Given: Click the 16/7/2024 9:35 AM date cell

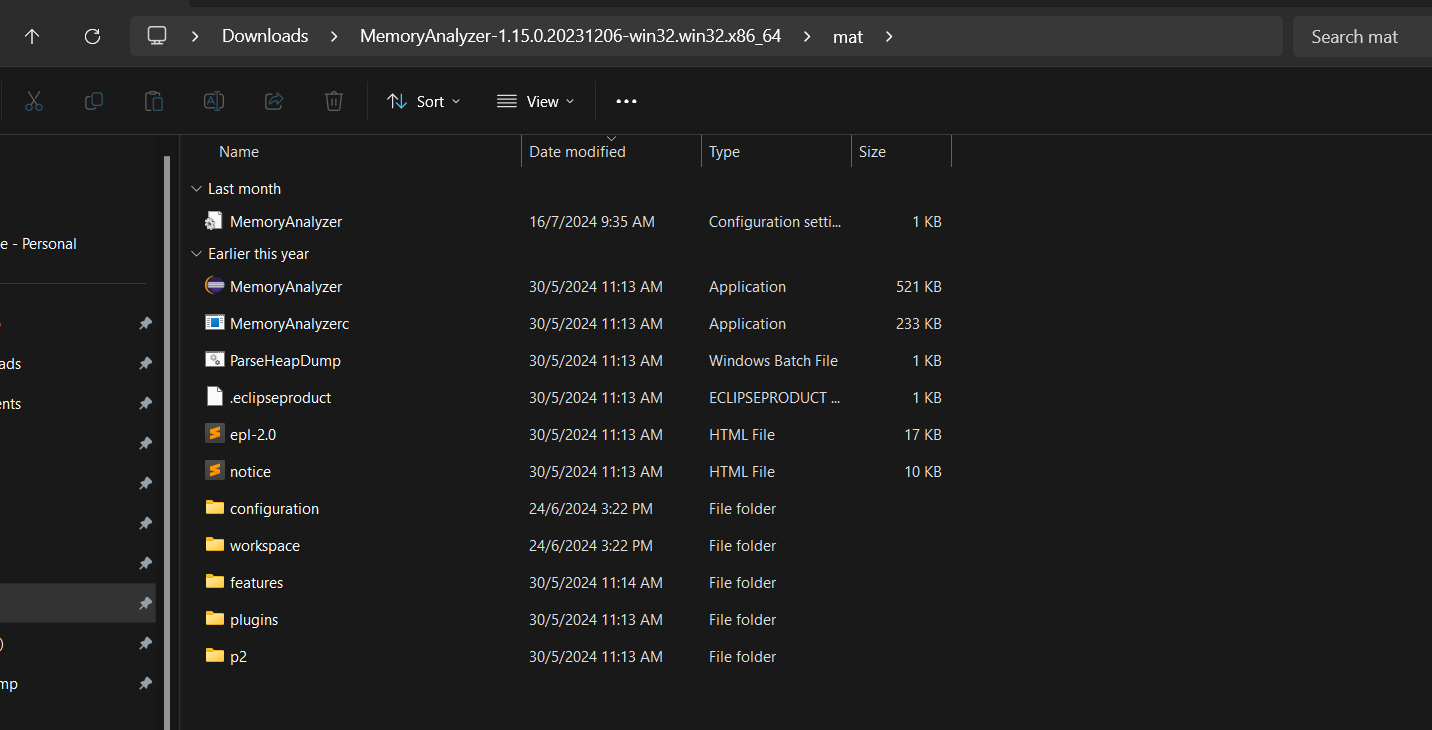Looking at the screenshot, I should pyautogui.click(x=592, y=222).
